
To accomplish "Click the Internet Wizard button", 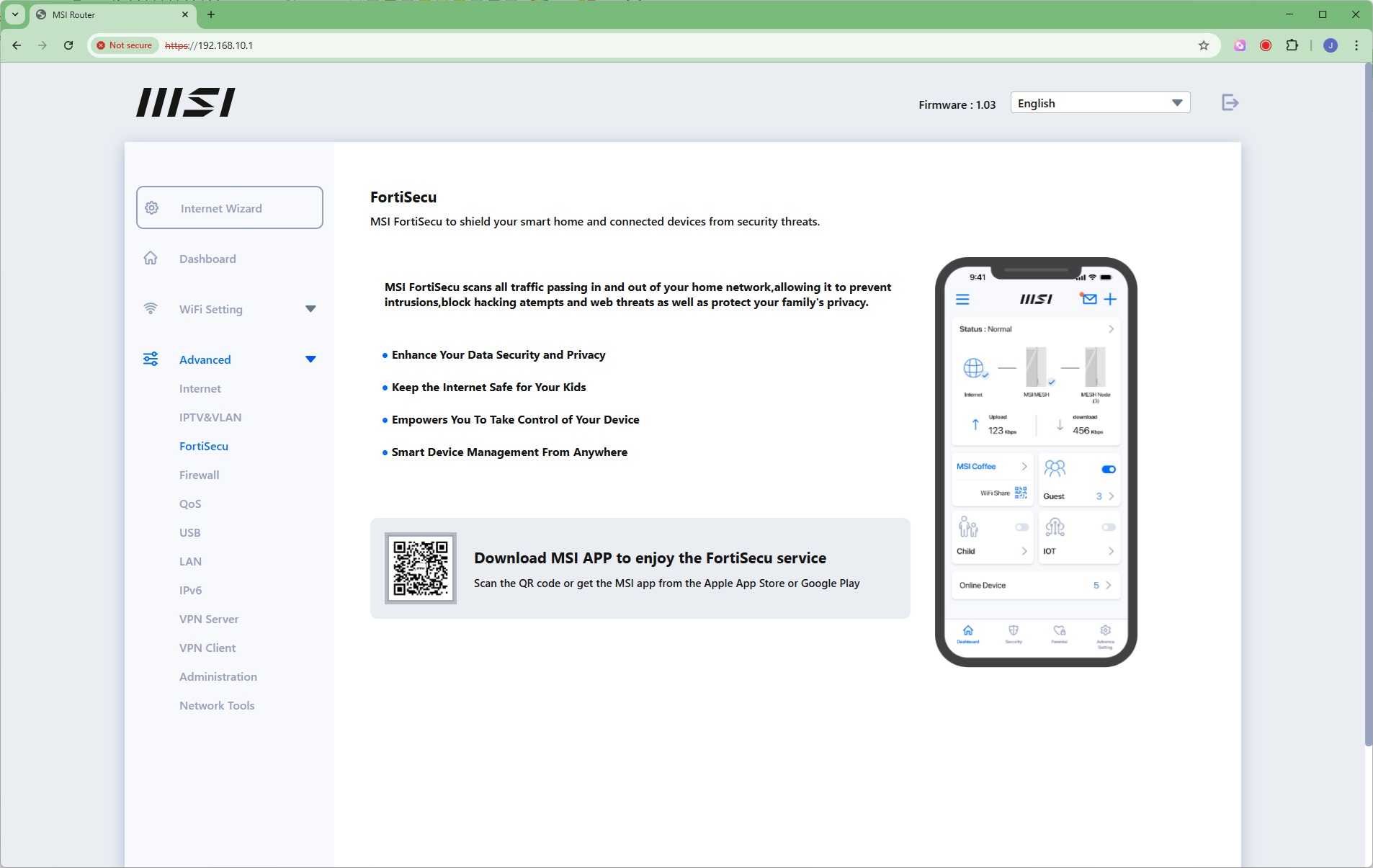I will (230, 208).
